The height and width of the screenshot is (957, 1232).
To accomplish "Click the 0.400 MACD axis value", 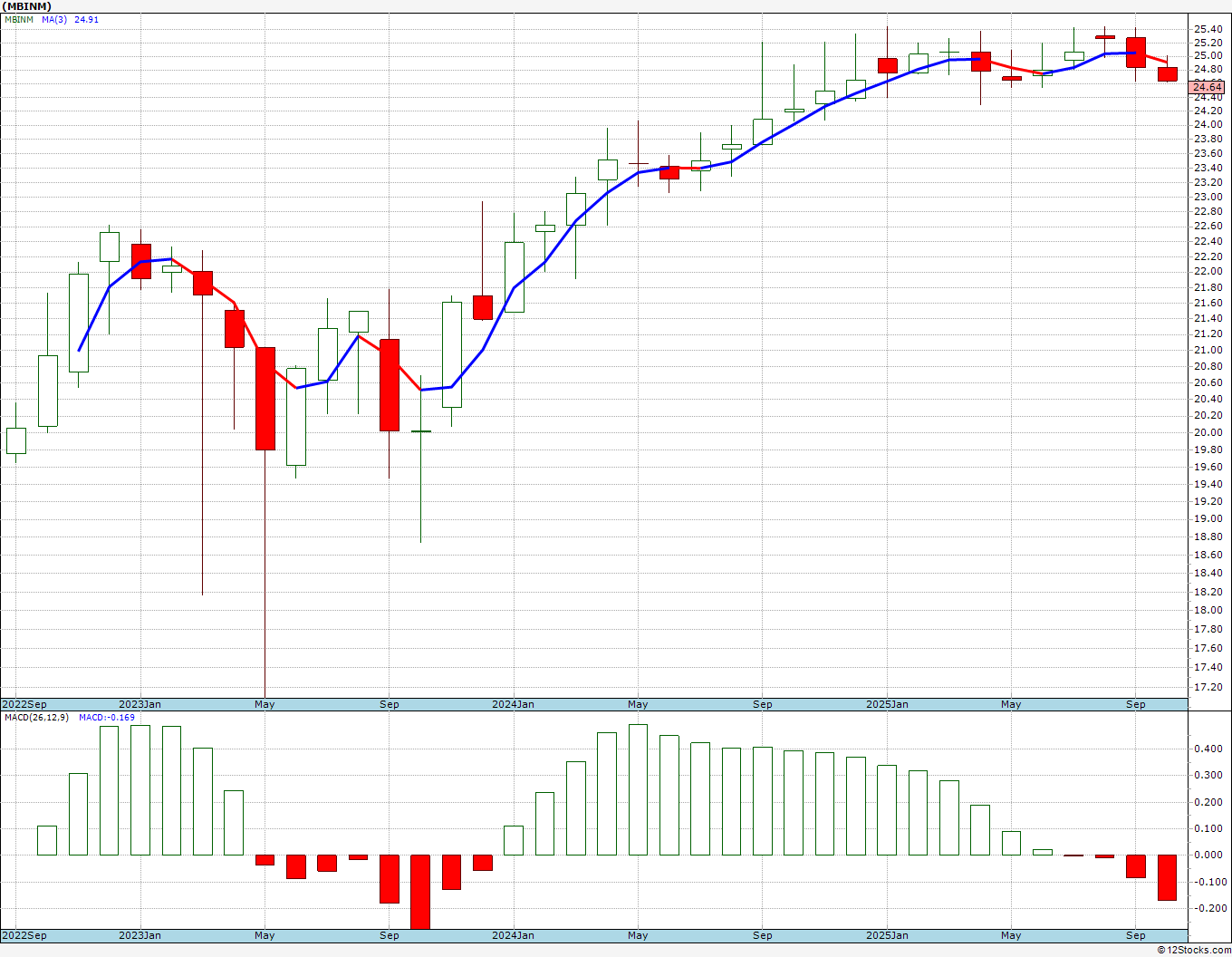I will point(1208,749).
